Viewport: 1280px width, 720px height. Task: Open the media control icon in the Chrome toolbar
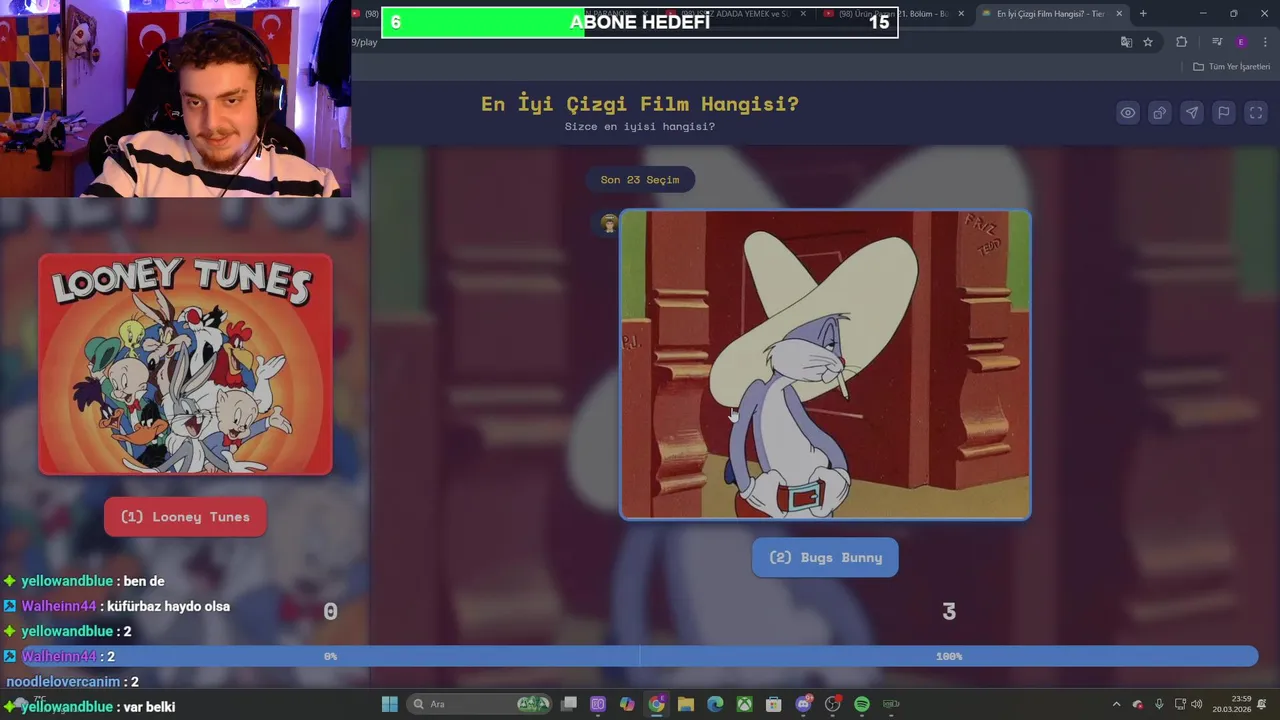pos(1216,42)
